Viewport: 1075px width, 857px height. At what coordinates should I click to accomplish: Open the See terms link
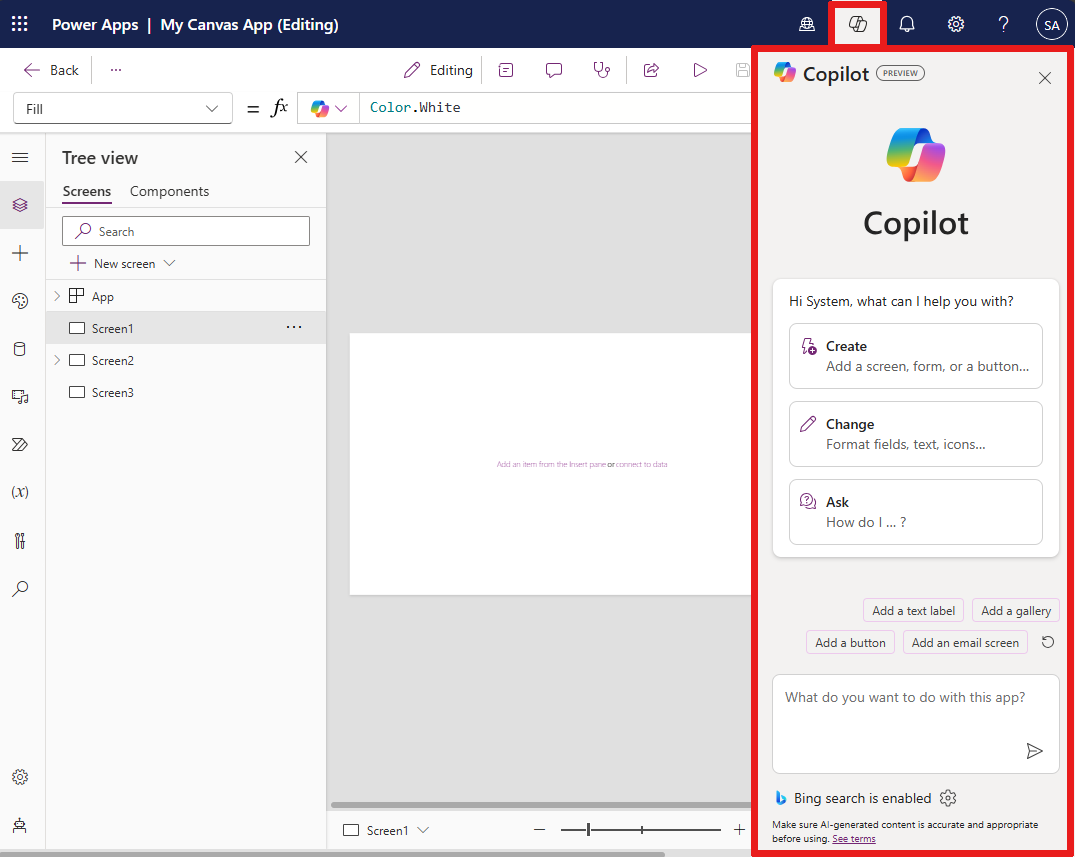pos(853,839)
